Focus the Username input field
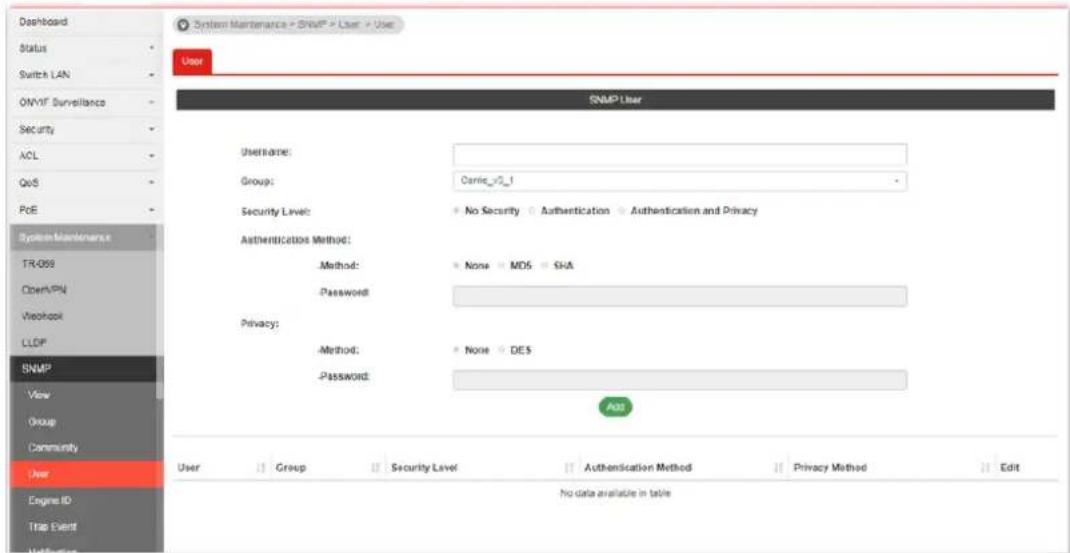The height and width of the screenshot is (553, 1070). pos(680,154)
